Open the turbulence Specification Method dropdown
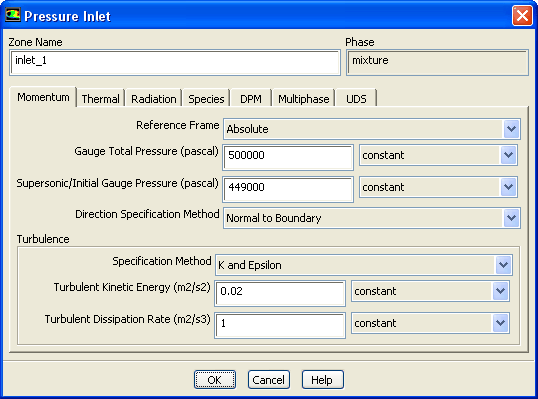 [364, 265]
